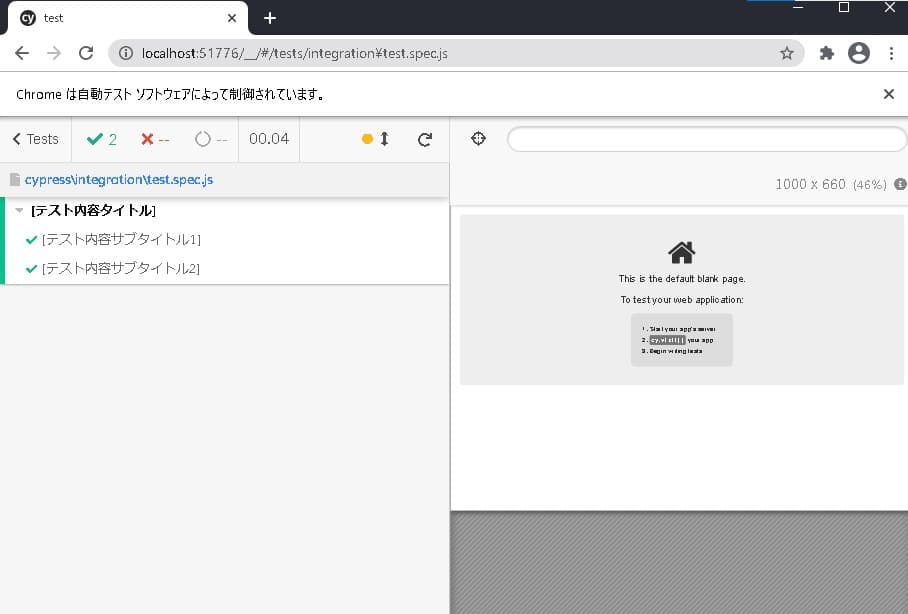Screen dimensions: 908x614
Task: Open the Selector Playground crosshair icon
Action: coord(478,138)
